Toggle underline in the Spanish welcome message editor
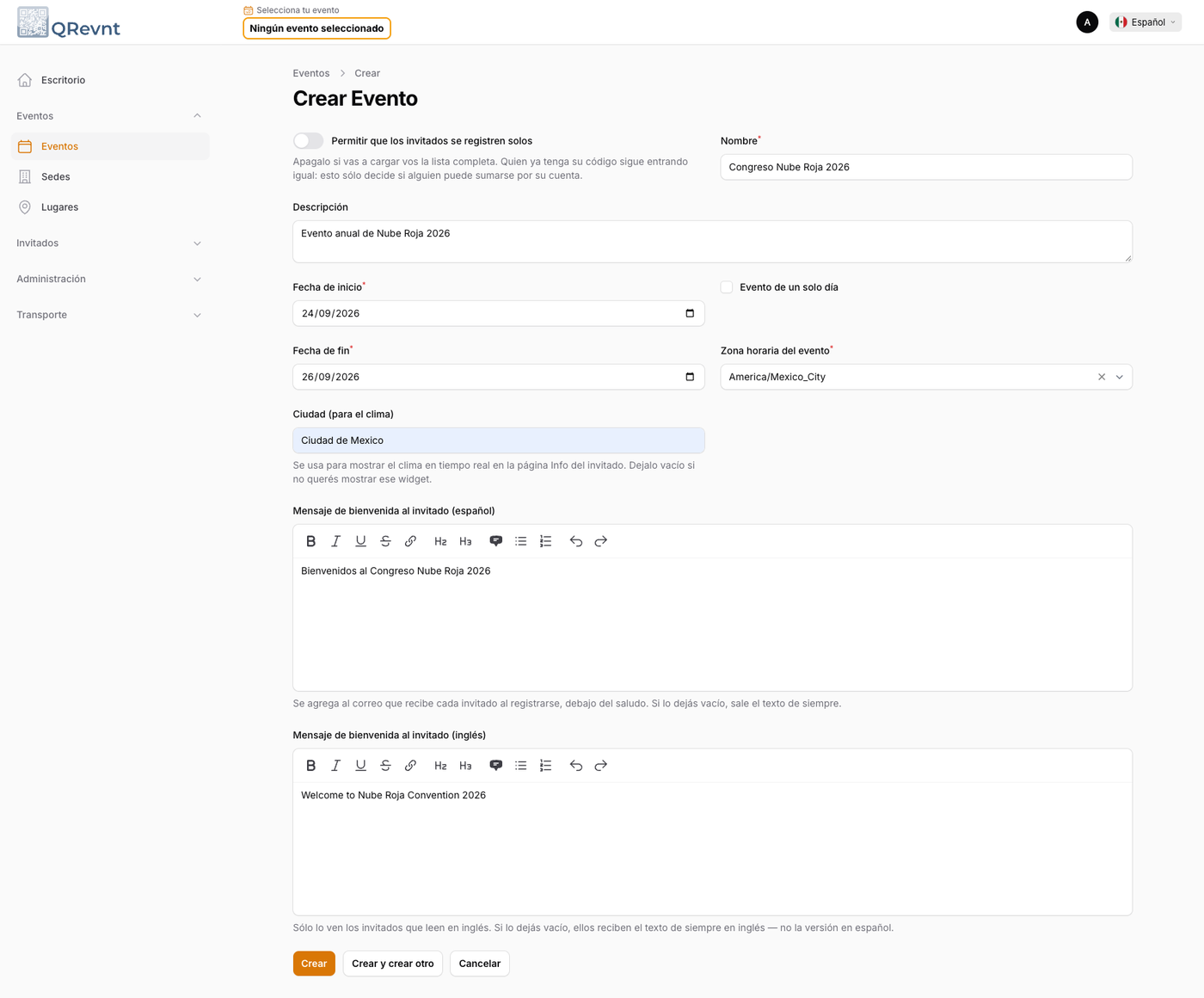1204x998 pixels. [x=361, y=541]
